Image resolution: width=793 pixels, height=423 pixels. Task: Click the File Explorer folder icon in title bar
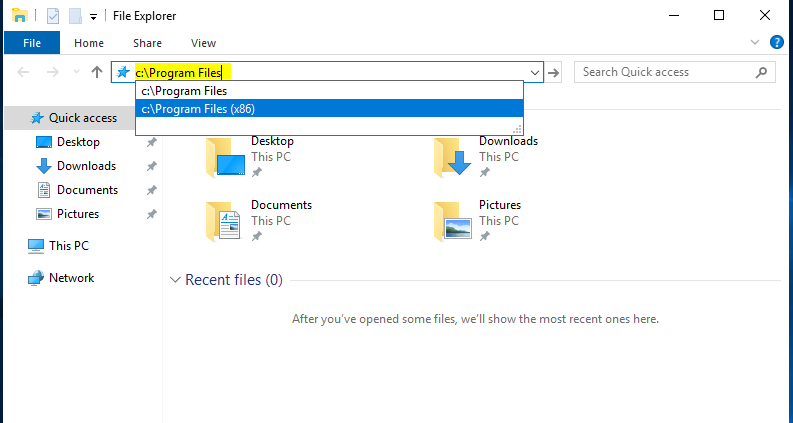pos(19,16)
